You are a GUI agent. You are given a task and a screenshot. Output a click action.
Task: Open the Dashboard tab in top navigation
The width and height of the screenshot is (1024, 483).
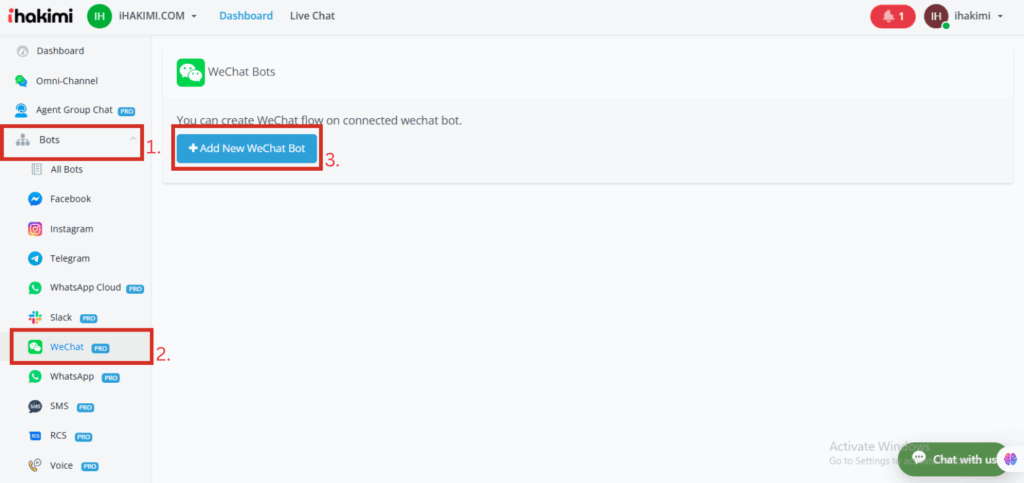pos(246,16)
